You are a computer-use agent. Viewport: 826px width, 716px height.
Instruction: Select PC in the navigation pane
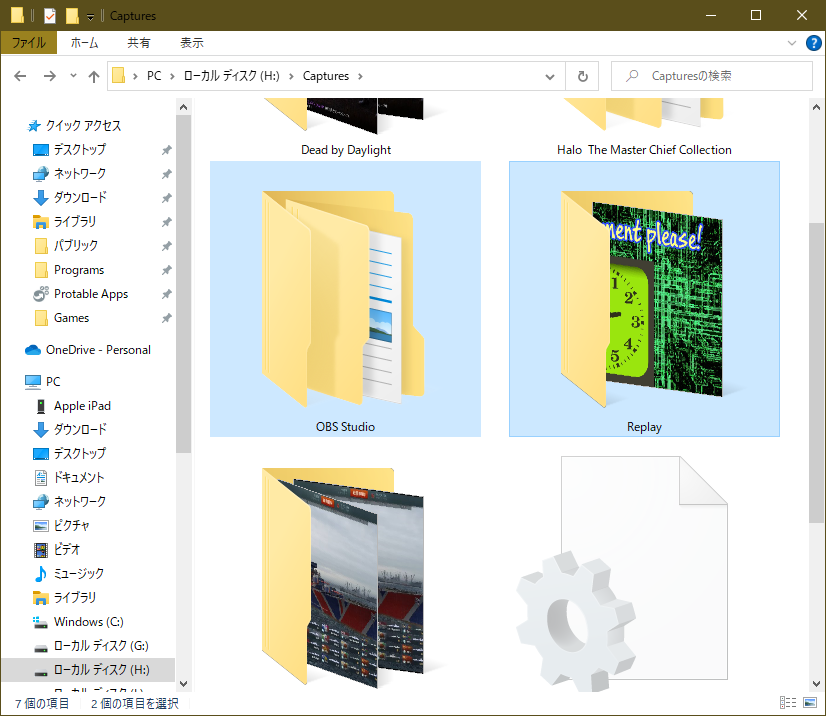53,381
